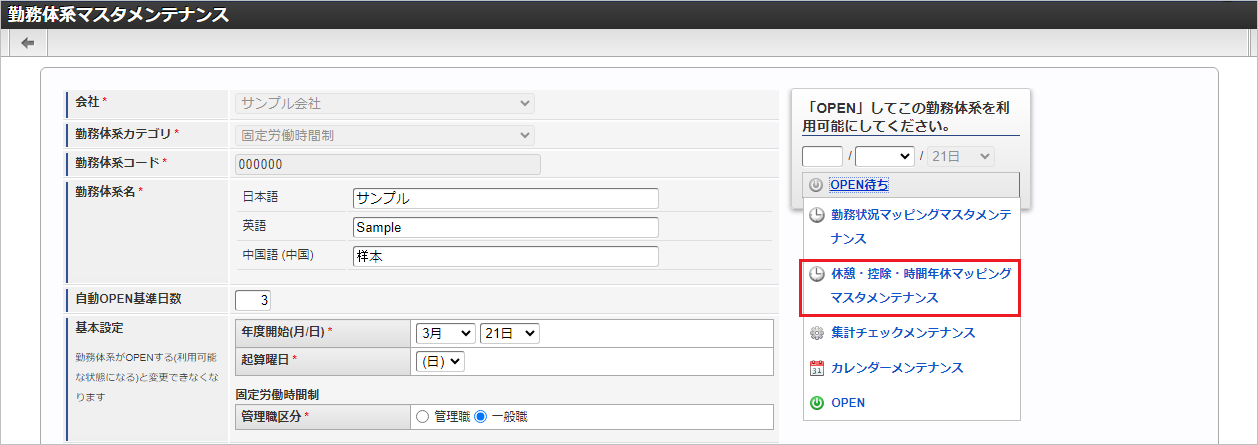Click the 中国語 name field containing 样本
1258x445 pixels.
(x=506, y=256)
